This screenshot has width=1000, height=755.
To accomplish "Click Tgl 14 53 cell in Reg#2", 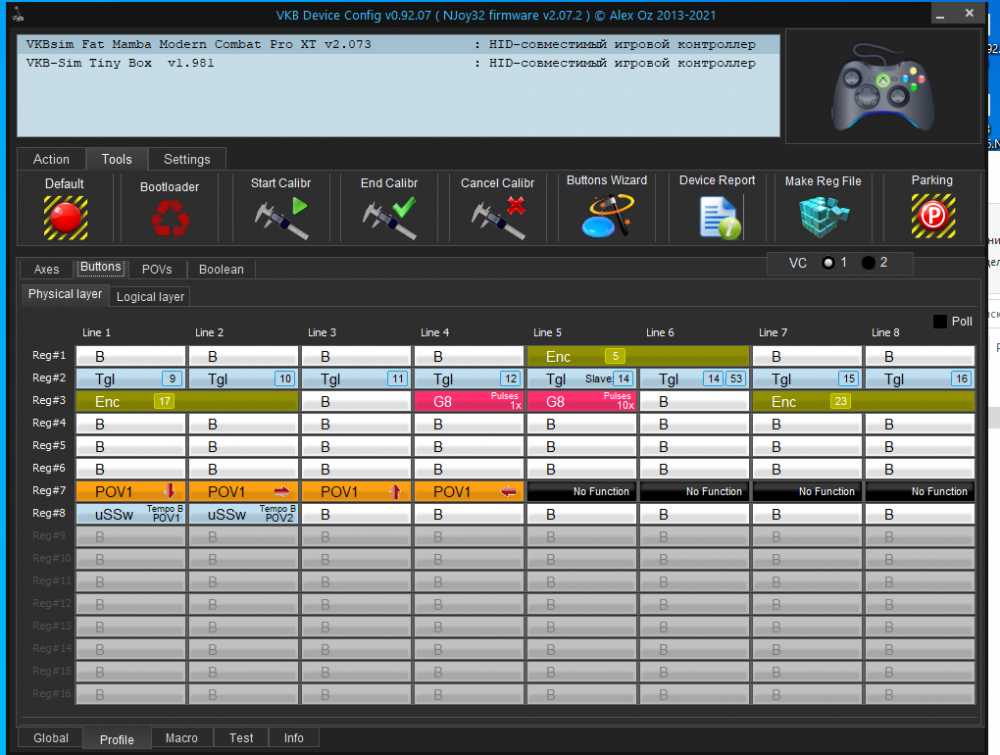I will (695, 379).
